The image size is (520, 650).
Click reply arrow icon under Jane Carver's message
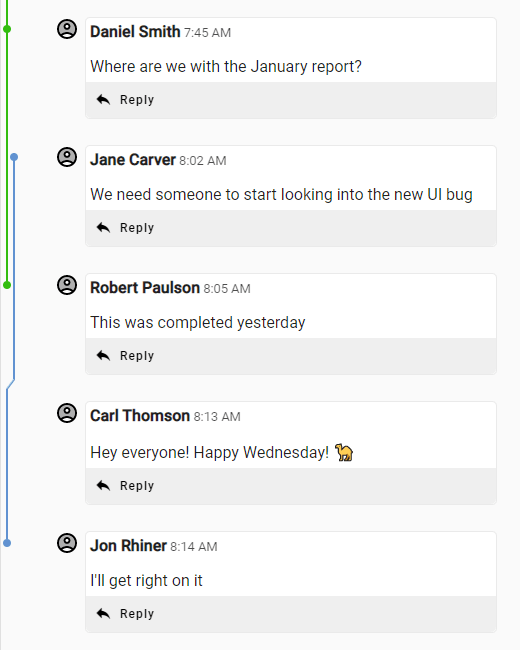click(x=103, y=228)
